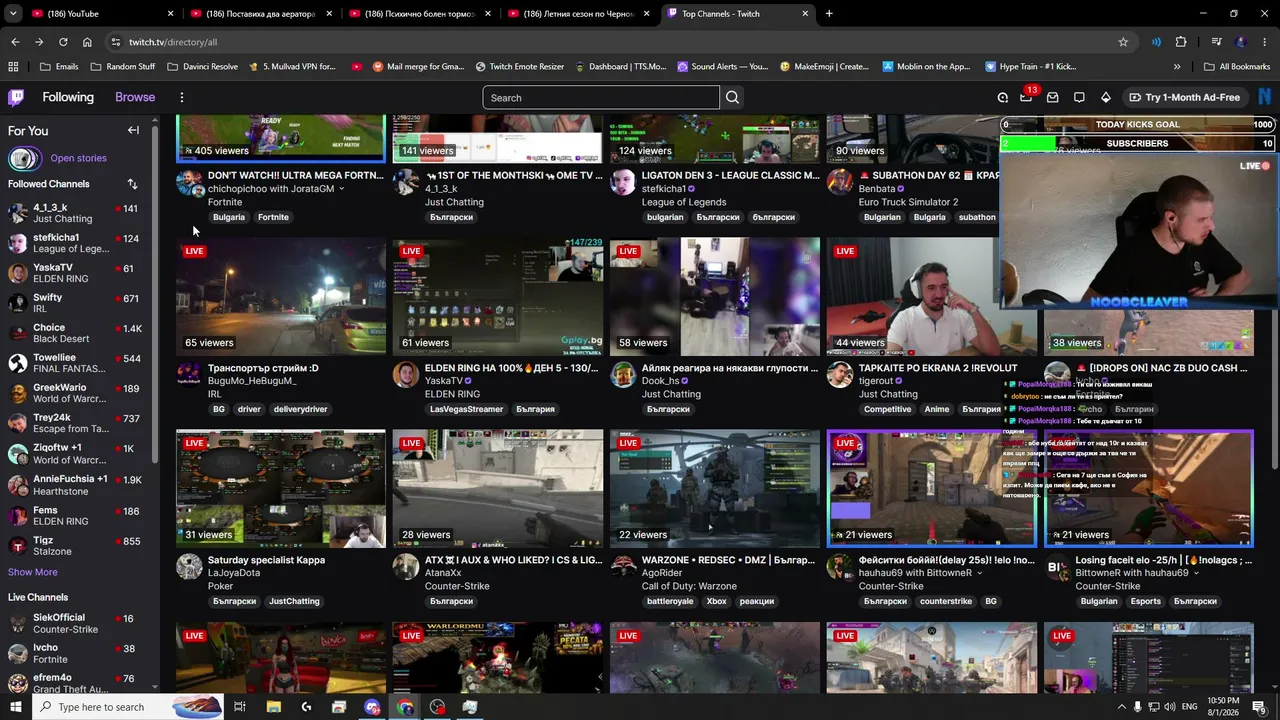Viewport: 1280px width, 720px height.
Task: Select SiekOfficial in Live Channels
Action: (x=76, y=624)
